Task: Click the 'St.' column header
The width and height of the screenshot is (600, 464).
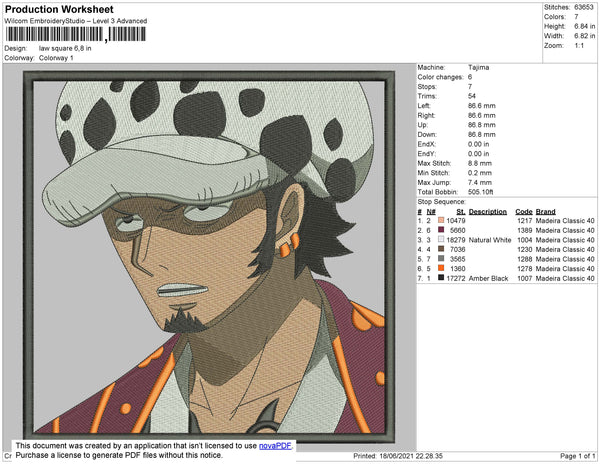Action: pos(461,212)
